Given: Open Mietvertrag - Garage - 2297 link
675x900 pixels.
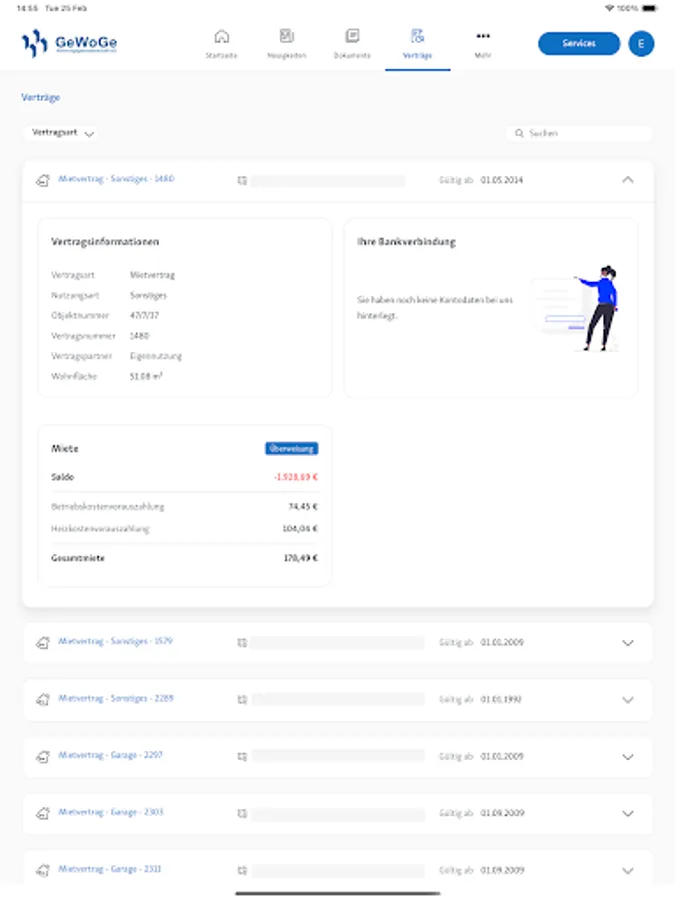Looking at the screenshot, I should tap(110, 755).
